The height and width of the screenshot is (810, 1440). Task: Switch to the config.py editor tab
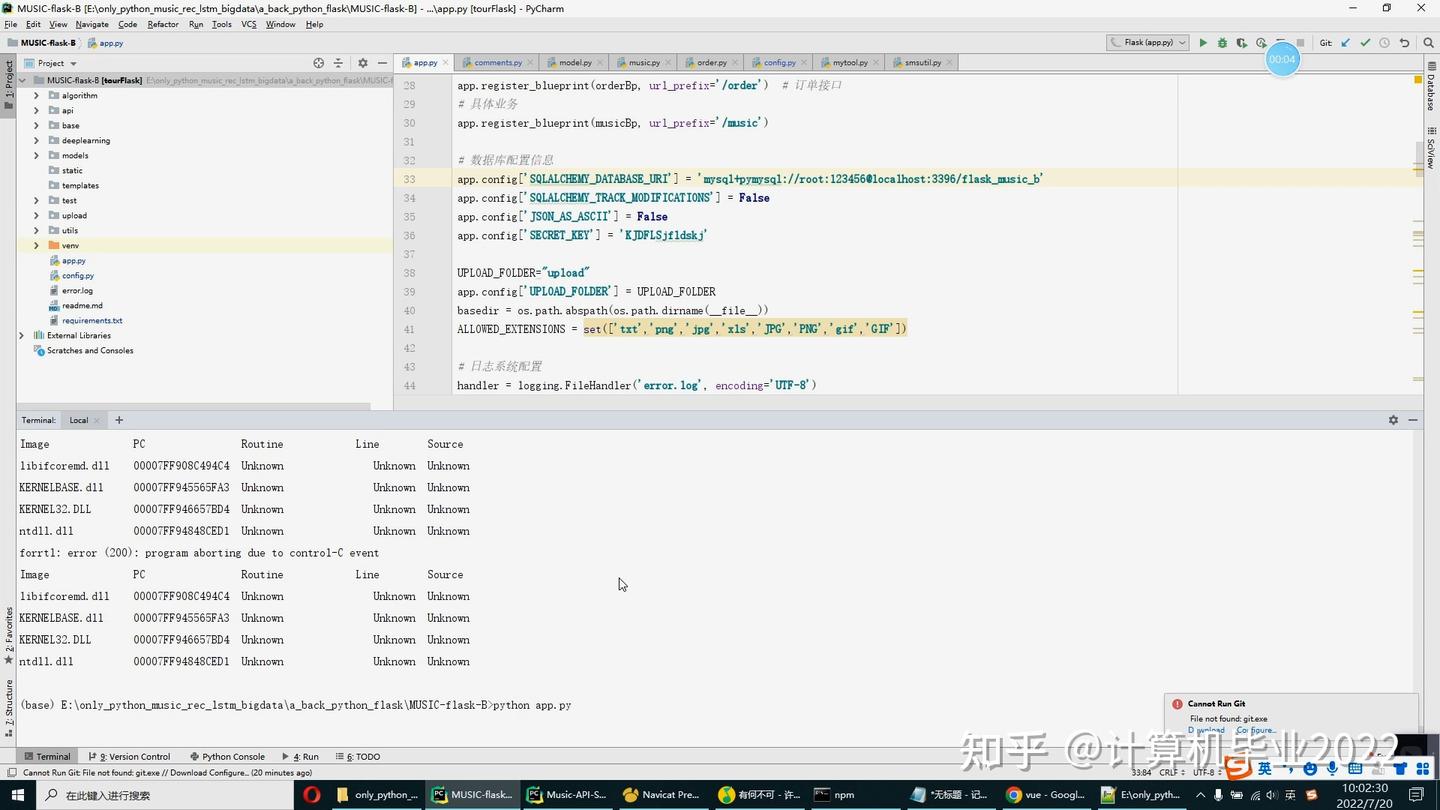click(x=778, y=62)
